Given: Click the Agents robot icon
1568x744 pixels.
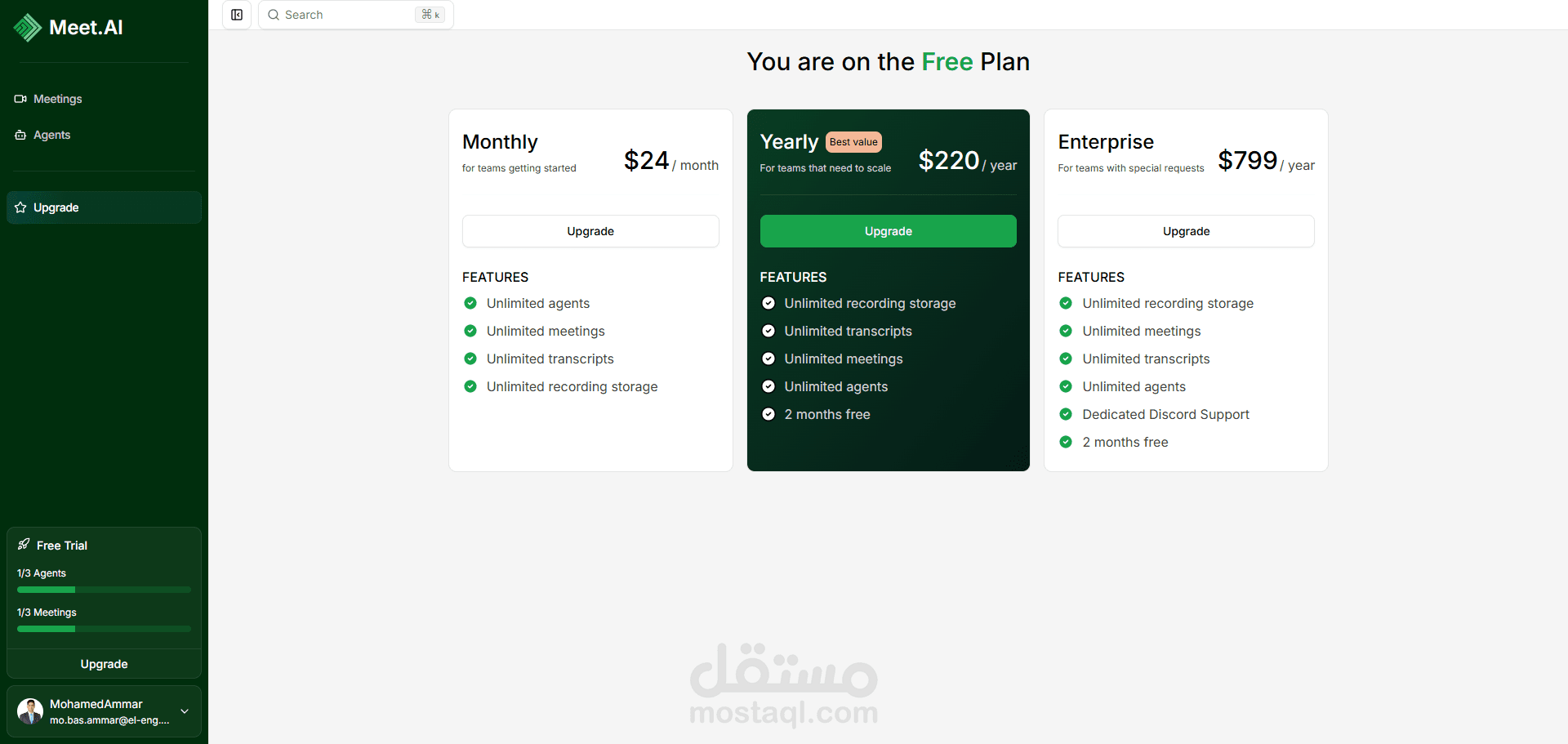Looking at the screenshot, I should pos(20,135).
